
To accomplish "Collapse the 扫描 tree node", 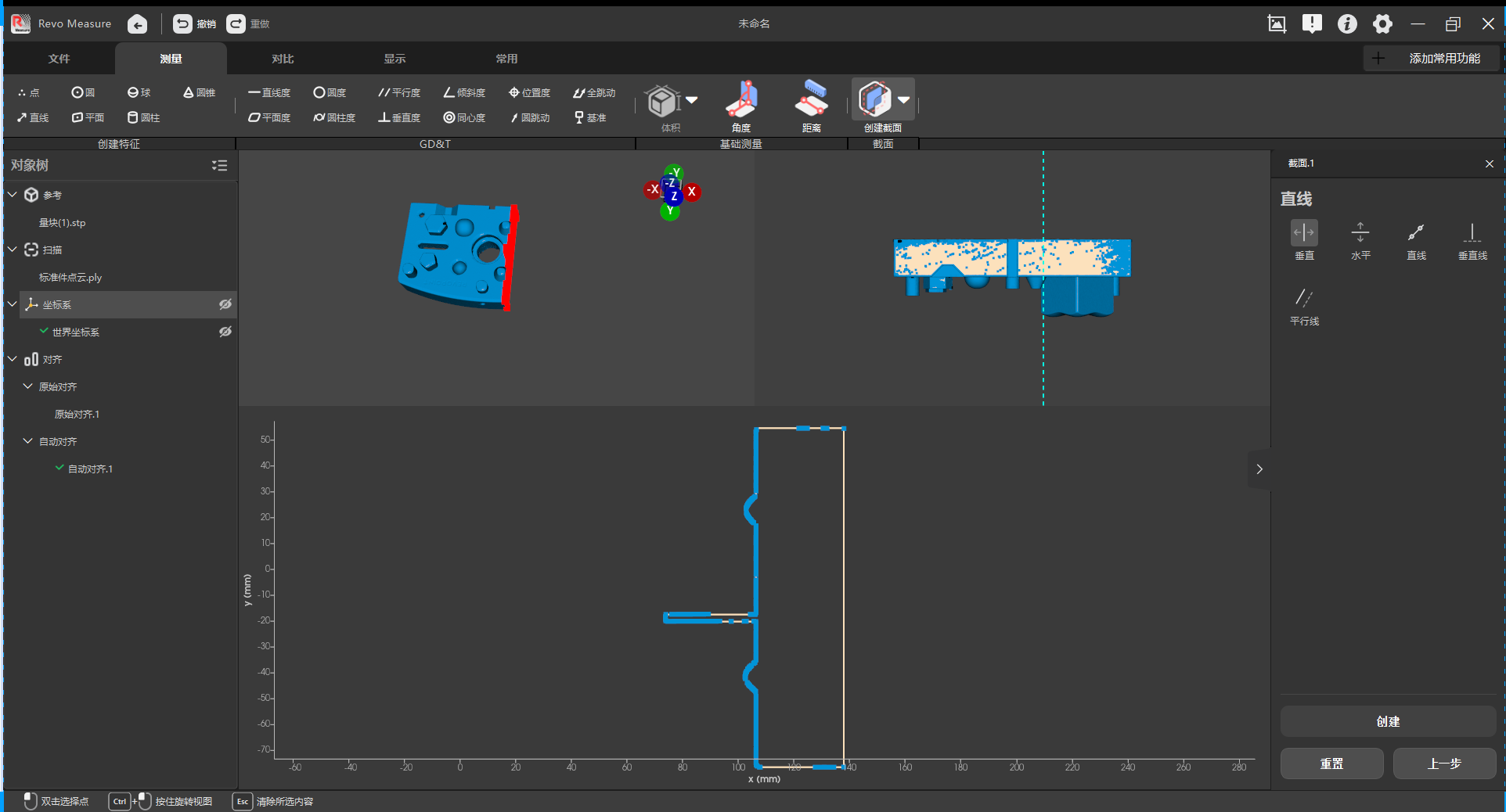I will point(13,250).
